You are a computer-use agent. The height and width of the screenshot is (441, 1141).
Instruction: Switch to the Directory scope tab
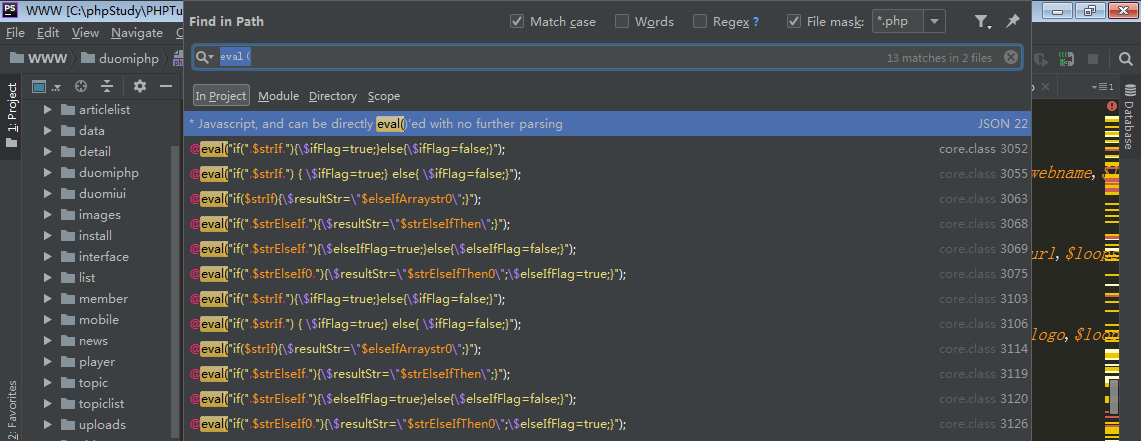pos(332,96)
